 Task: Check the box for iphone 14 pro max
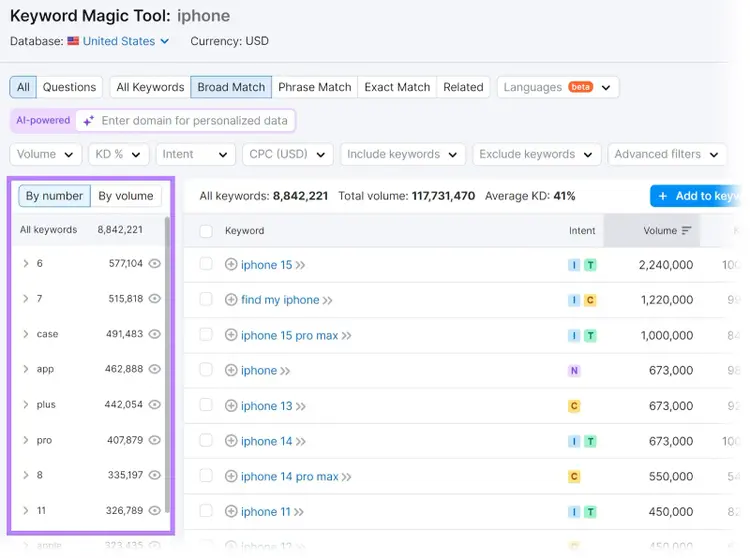206,475
